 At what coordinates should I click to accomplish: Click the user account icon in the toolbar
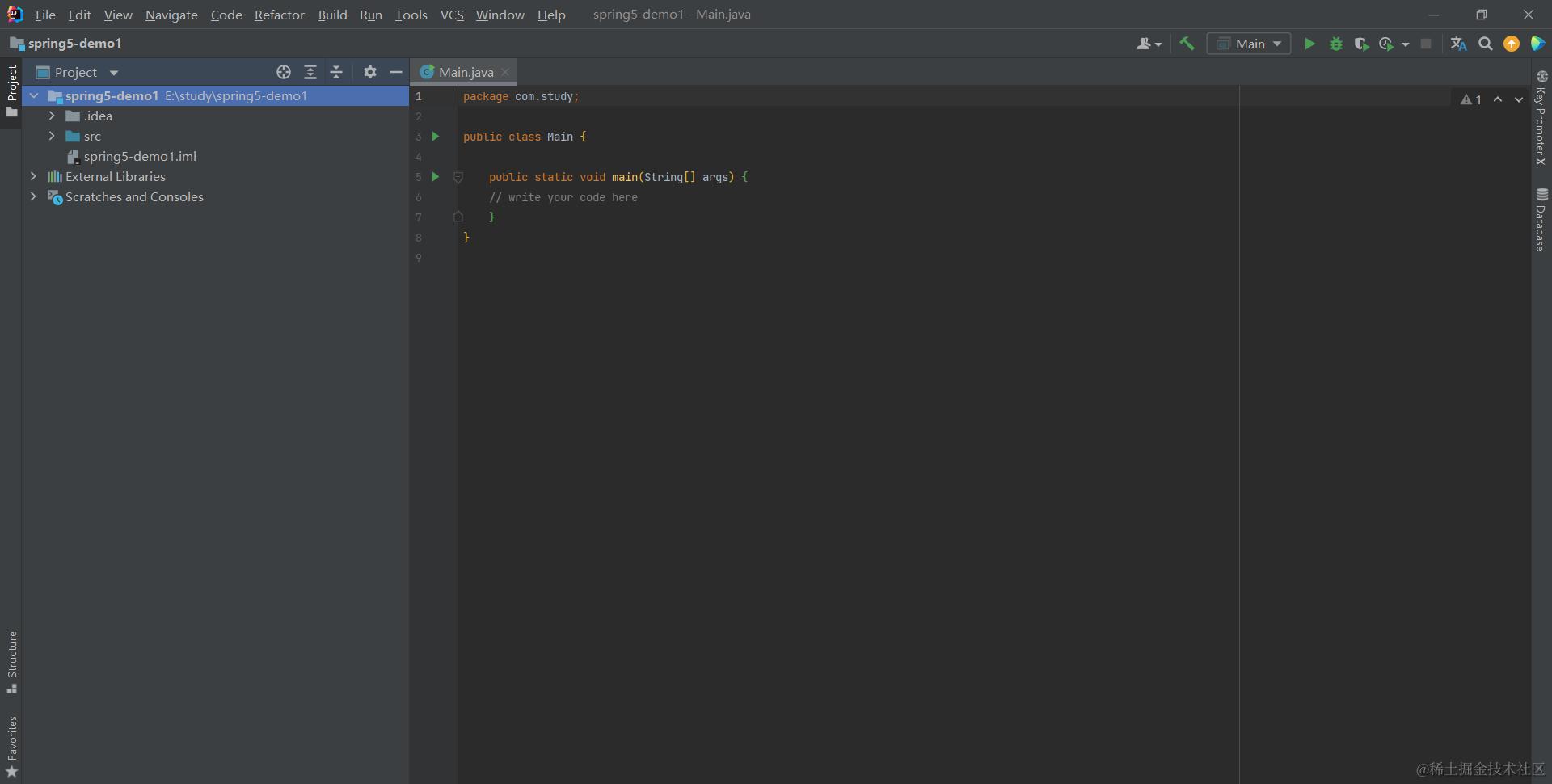[x=1149, y=44]
